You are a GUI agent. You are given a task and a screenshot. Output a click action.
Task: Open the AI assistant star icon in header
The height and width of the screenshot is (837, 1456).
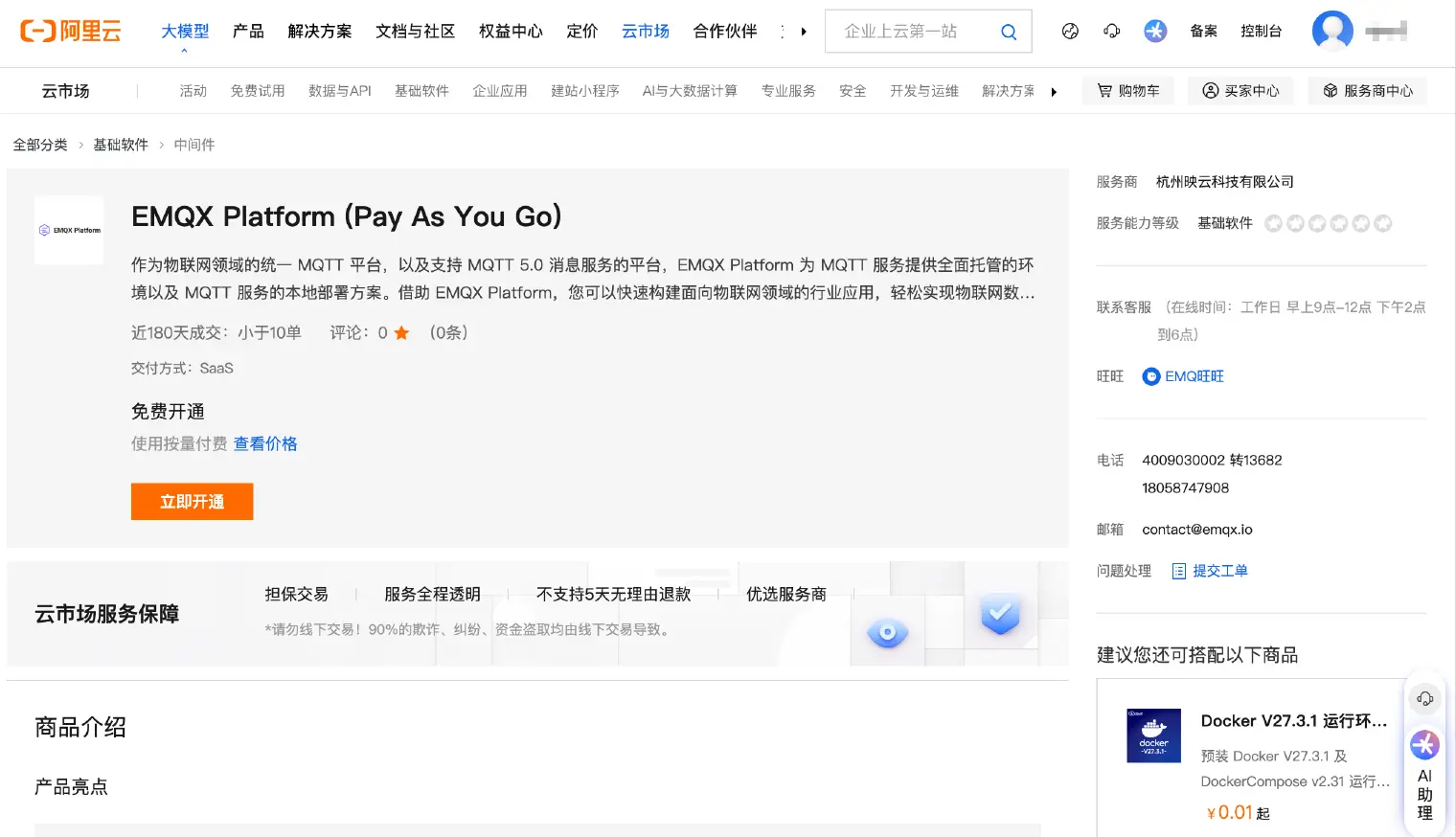coord(1155,31)
